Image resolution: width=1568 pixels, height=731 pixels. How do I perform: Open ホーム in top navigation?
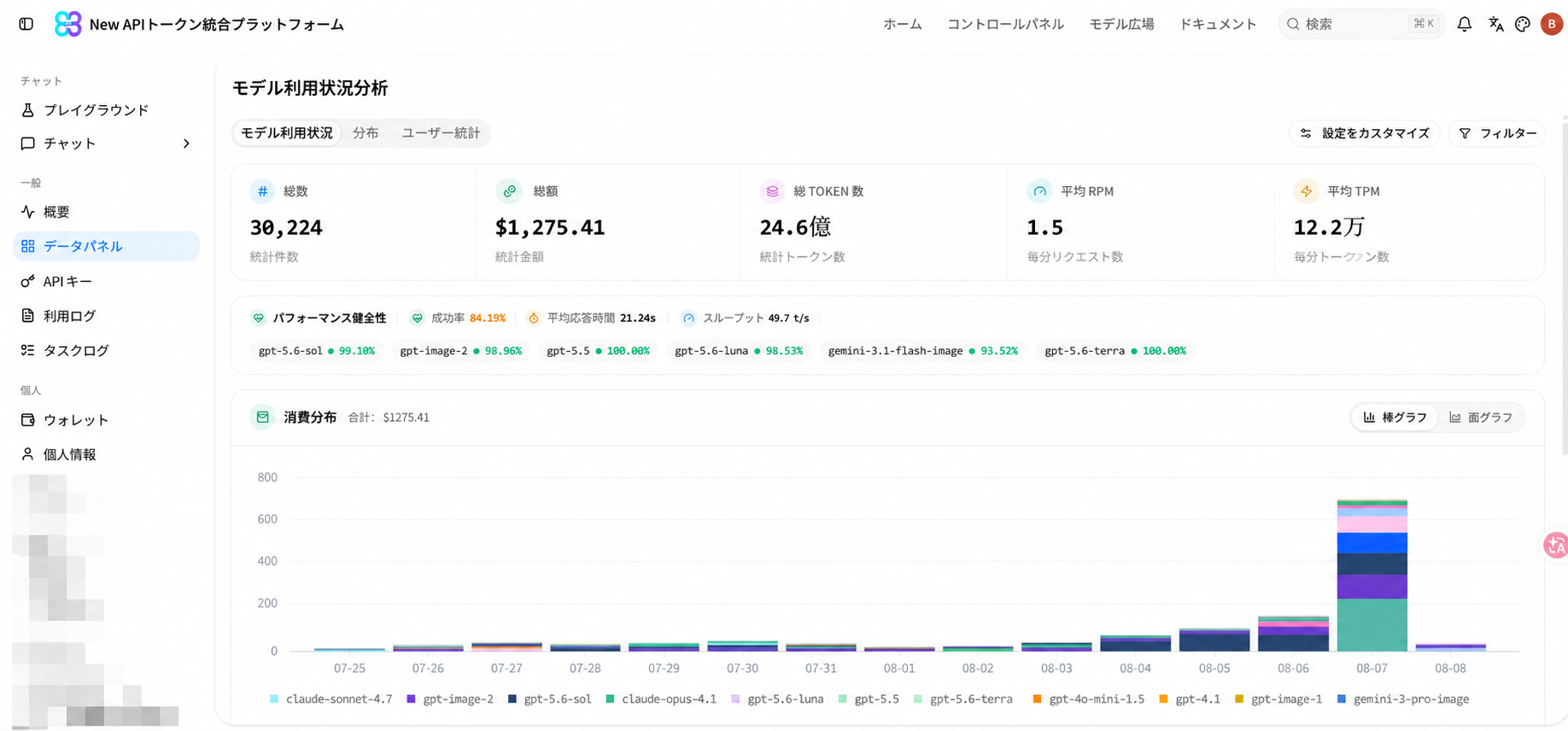[x=903, y=24]
